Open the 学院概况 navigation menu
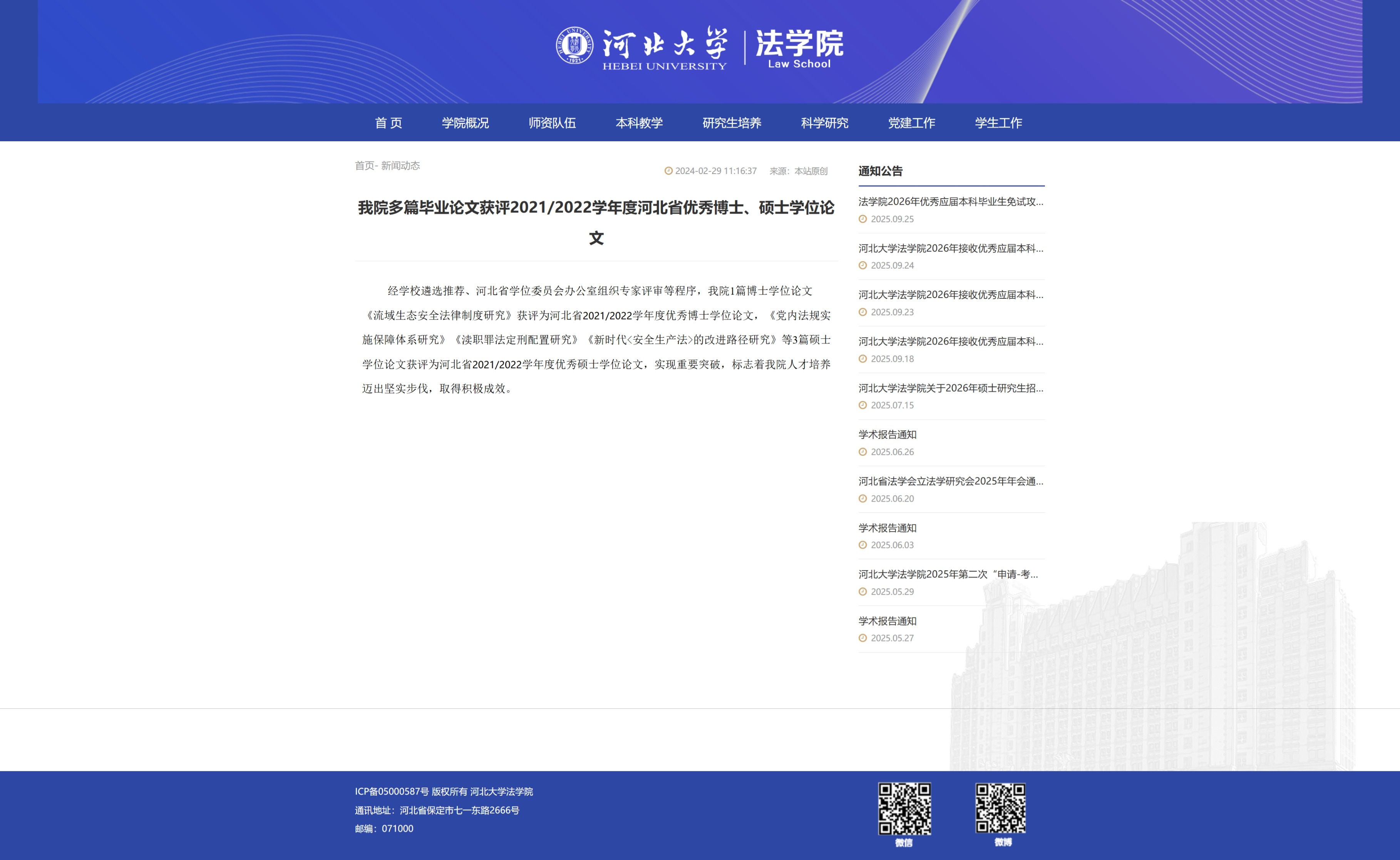Image resolution: width=1400 pixels, height=860 pixels. point(466,123)
